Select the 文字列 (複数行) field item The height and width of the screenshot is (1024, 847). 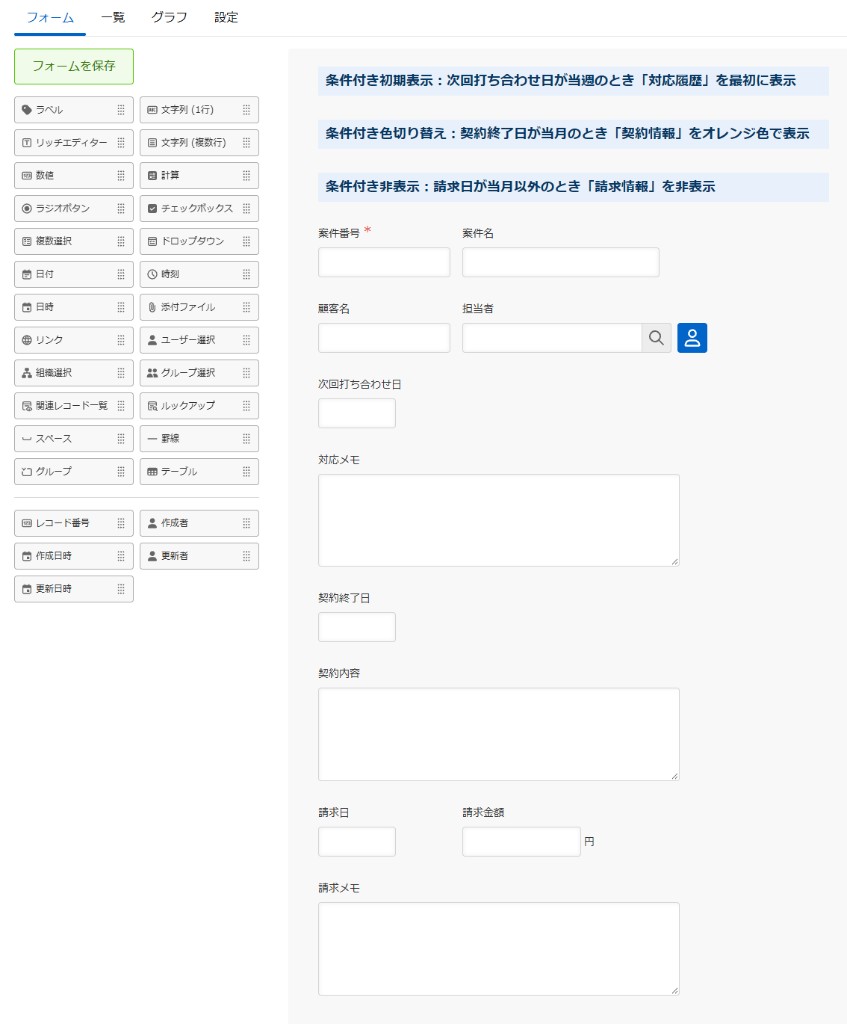[199, 142]
